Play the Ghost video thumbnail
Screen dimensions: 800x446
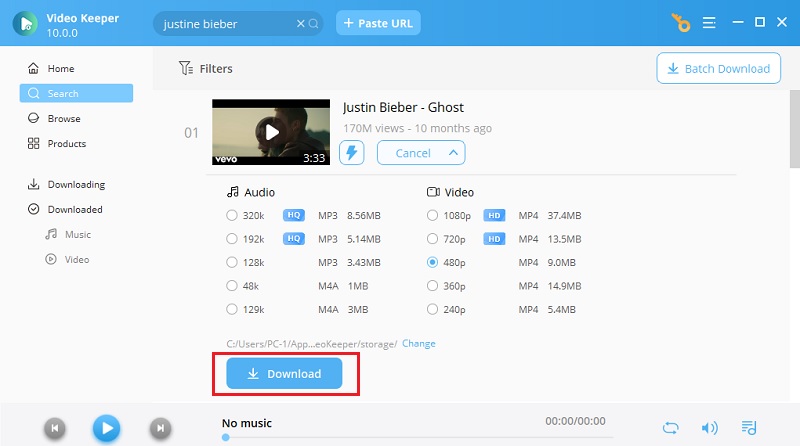pos(271,132)
